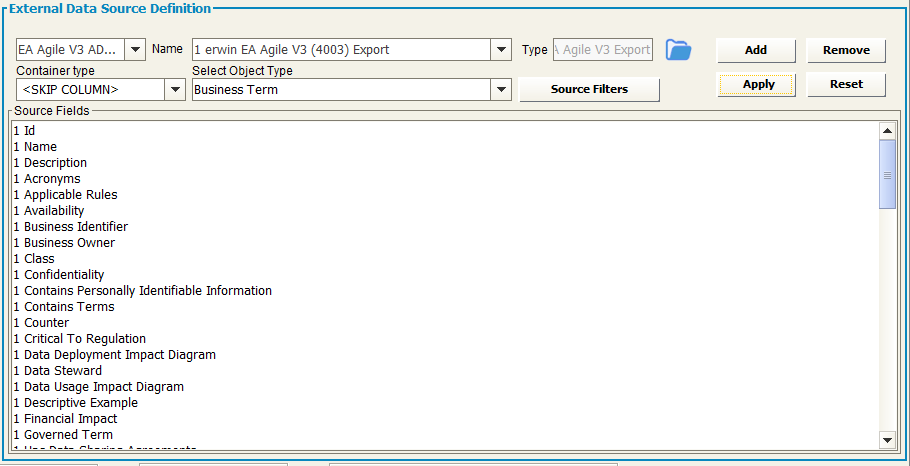The width and height of the screenshot is (910, 466).
Task: Open Source Filters
Action: 589,89
